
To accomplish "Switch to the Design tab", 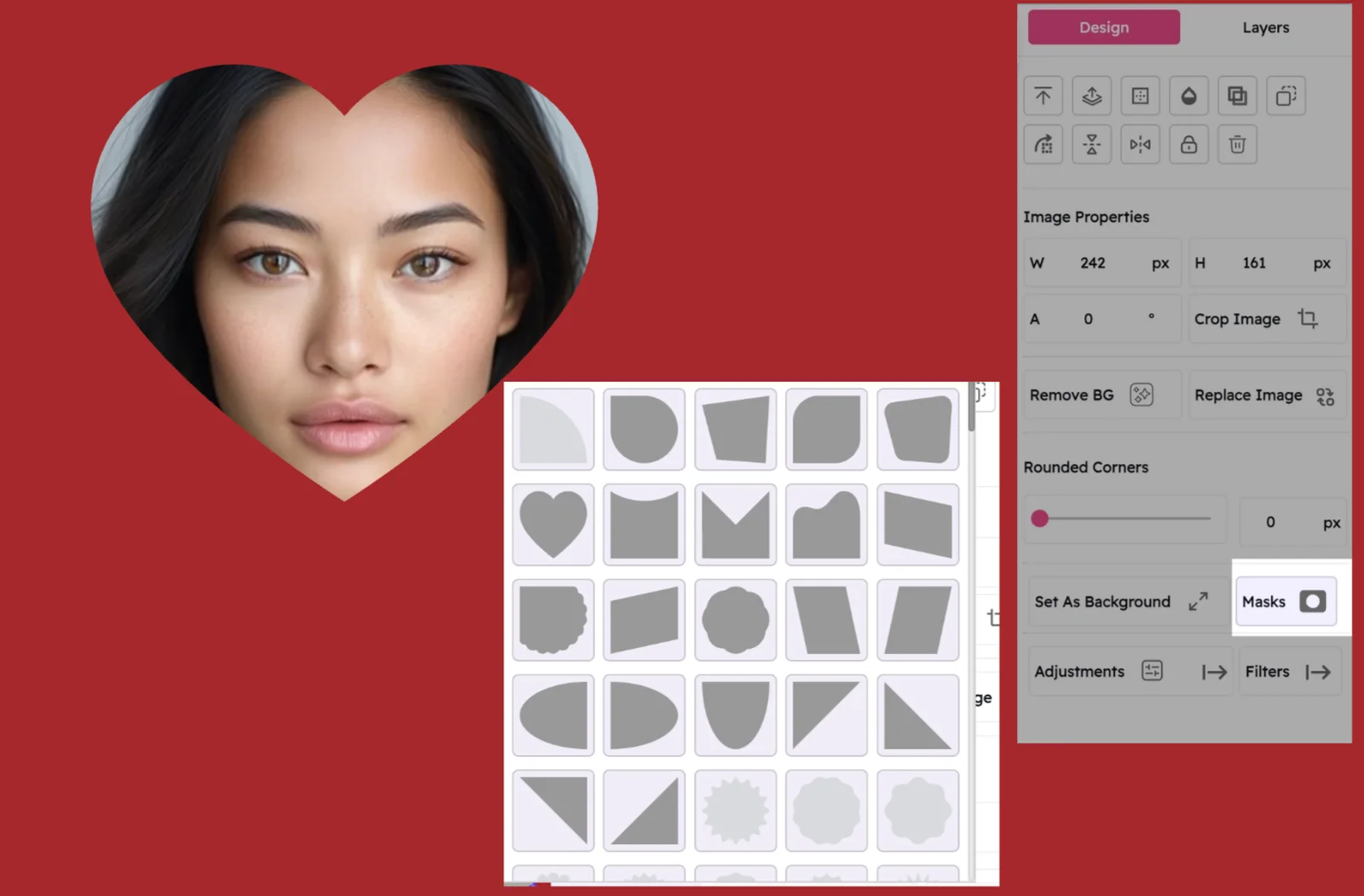I will pos(1103,27).
